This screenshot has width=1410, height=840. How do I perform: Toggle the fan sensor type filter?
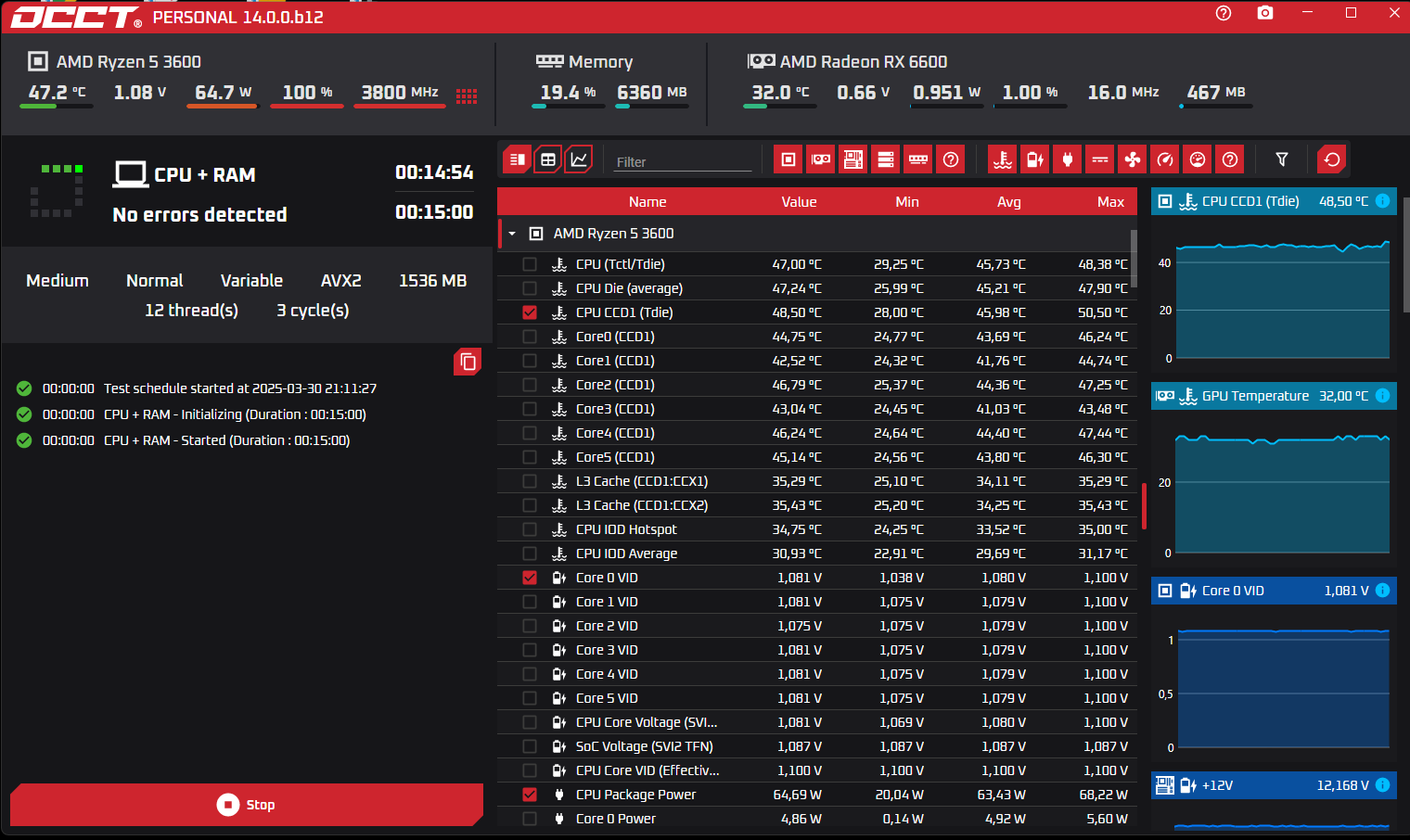tap(1133, 159)
